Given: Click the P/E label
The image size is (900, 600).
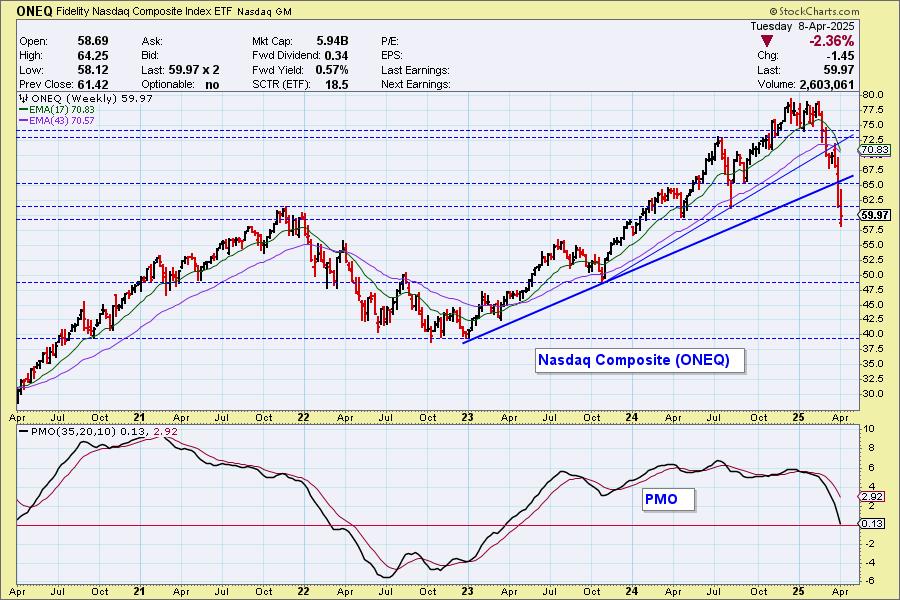Looking at the screenshot, I should click(x=390, y=41).
